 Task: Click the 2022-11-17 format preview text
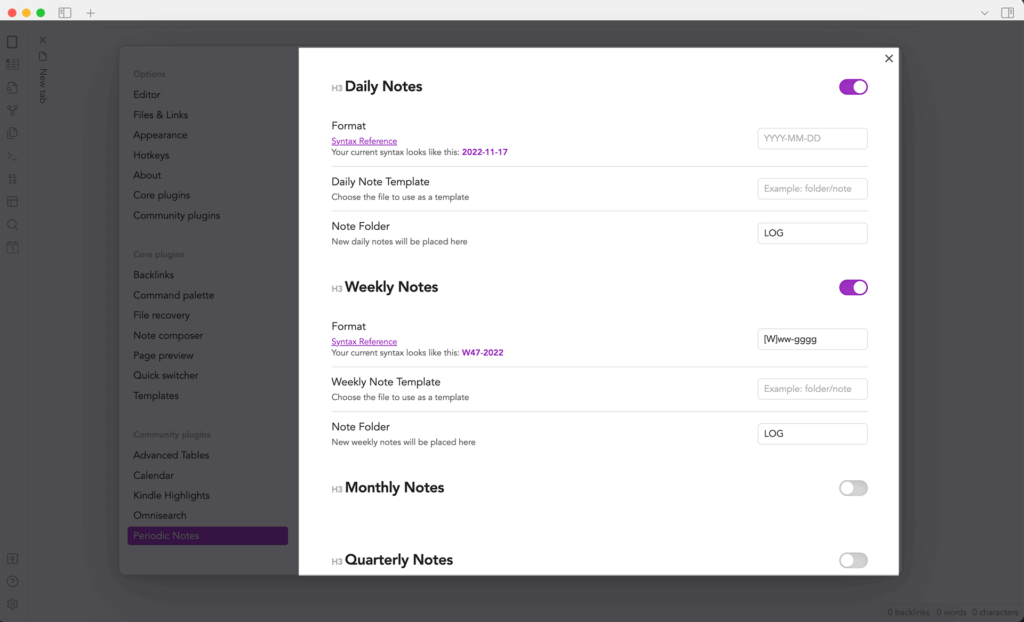click(485, 152)
